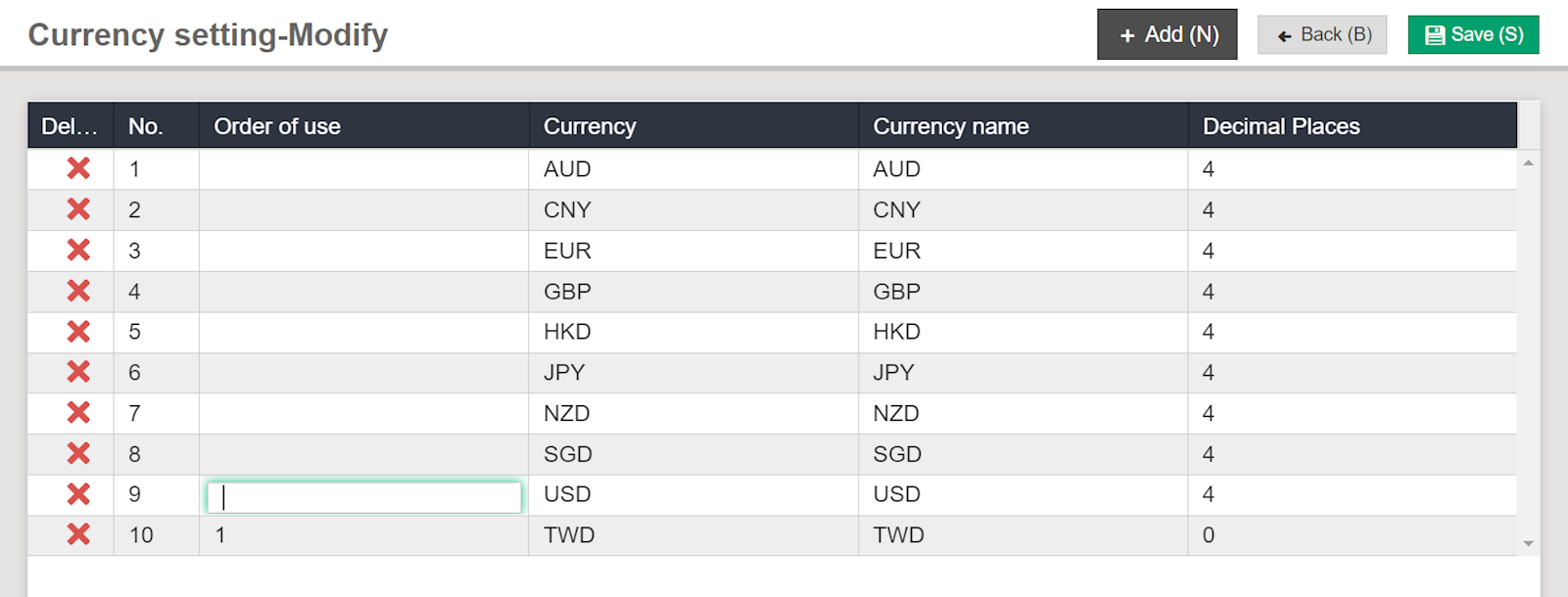Remove the USD row with red X
This screenshot has width=1568, height=597.
(78, 494)
